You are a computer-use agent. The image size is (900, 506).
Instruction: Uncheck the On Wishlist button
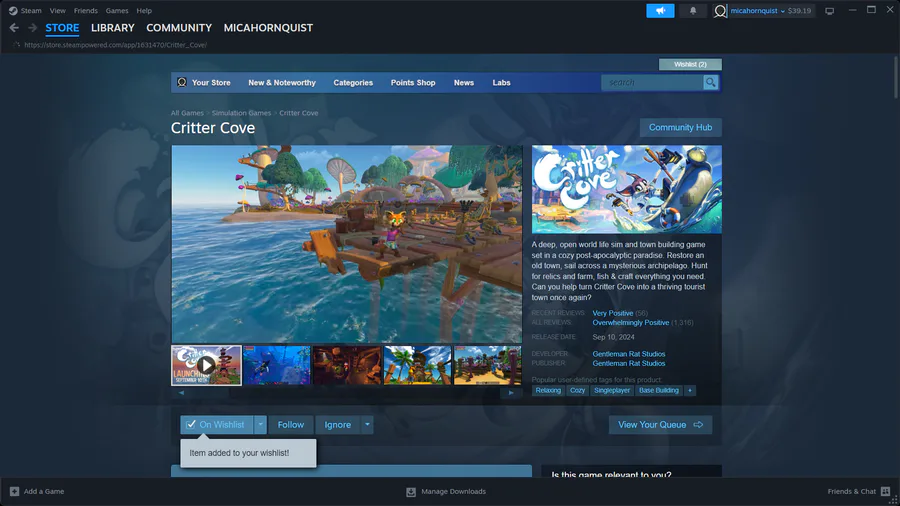[x=217, y=425]
